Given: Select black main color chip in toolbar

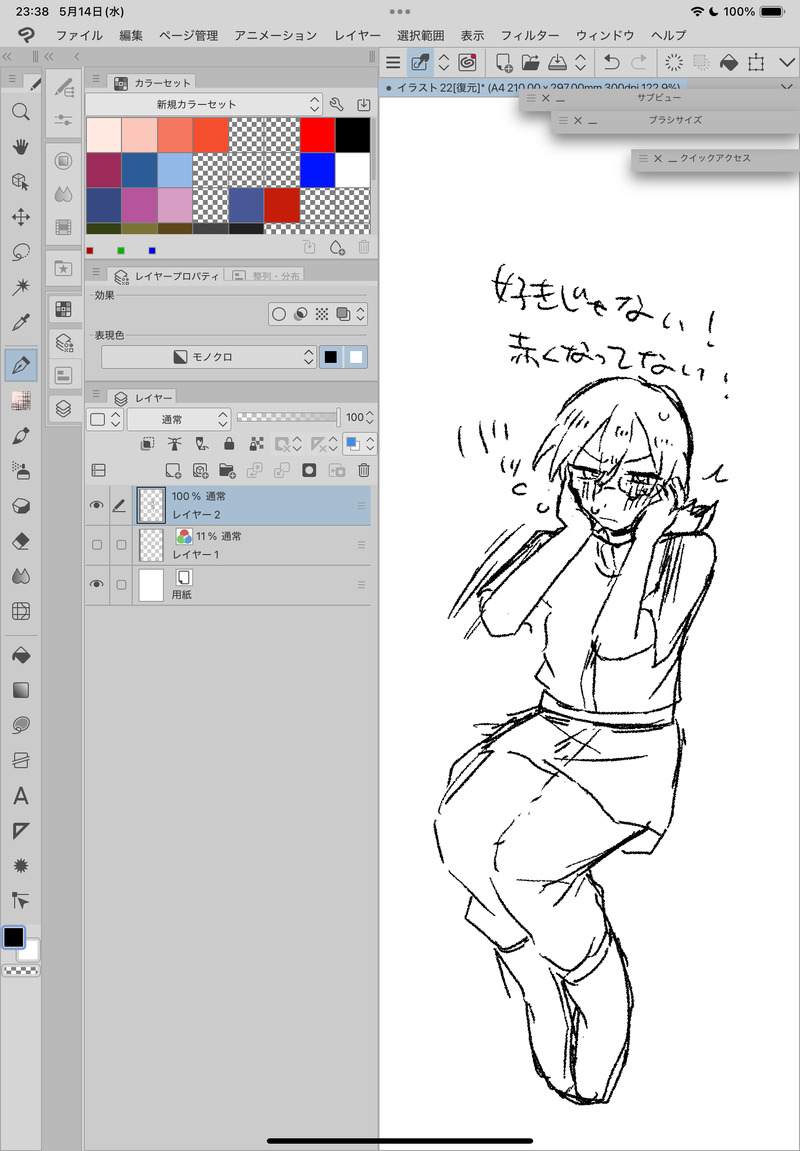Looking at the screenshot, I should point(13,937).
